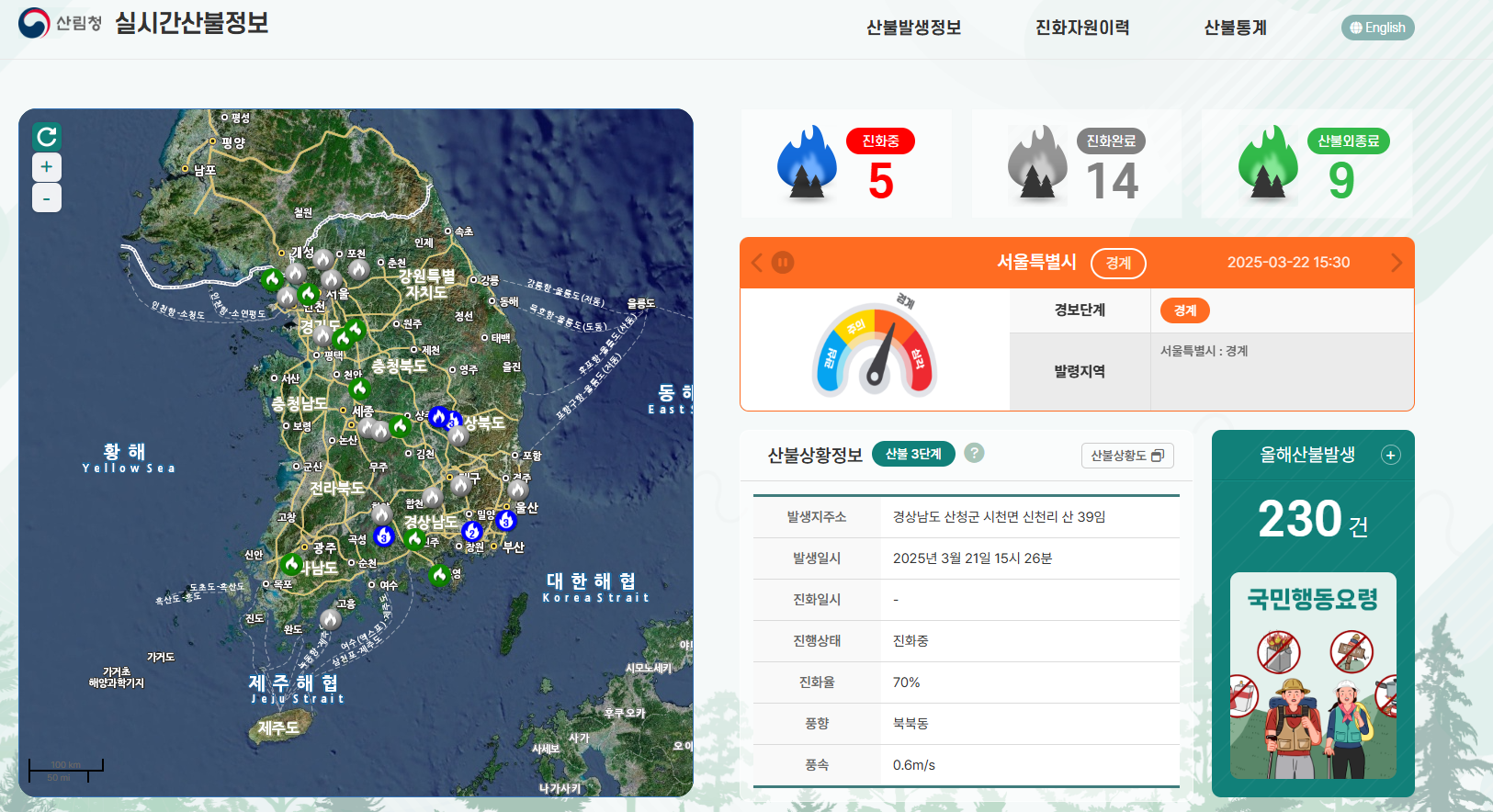Image resolution: width=1493 pixels, height=812 pixels.
Task: Click the 진화율 value 70%
Action: coord(906,682)
